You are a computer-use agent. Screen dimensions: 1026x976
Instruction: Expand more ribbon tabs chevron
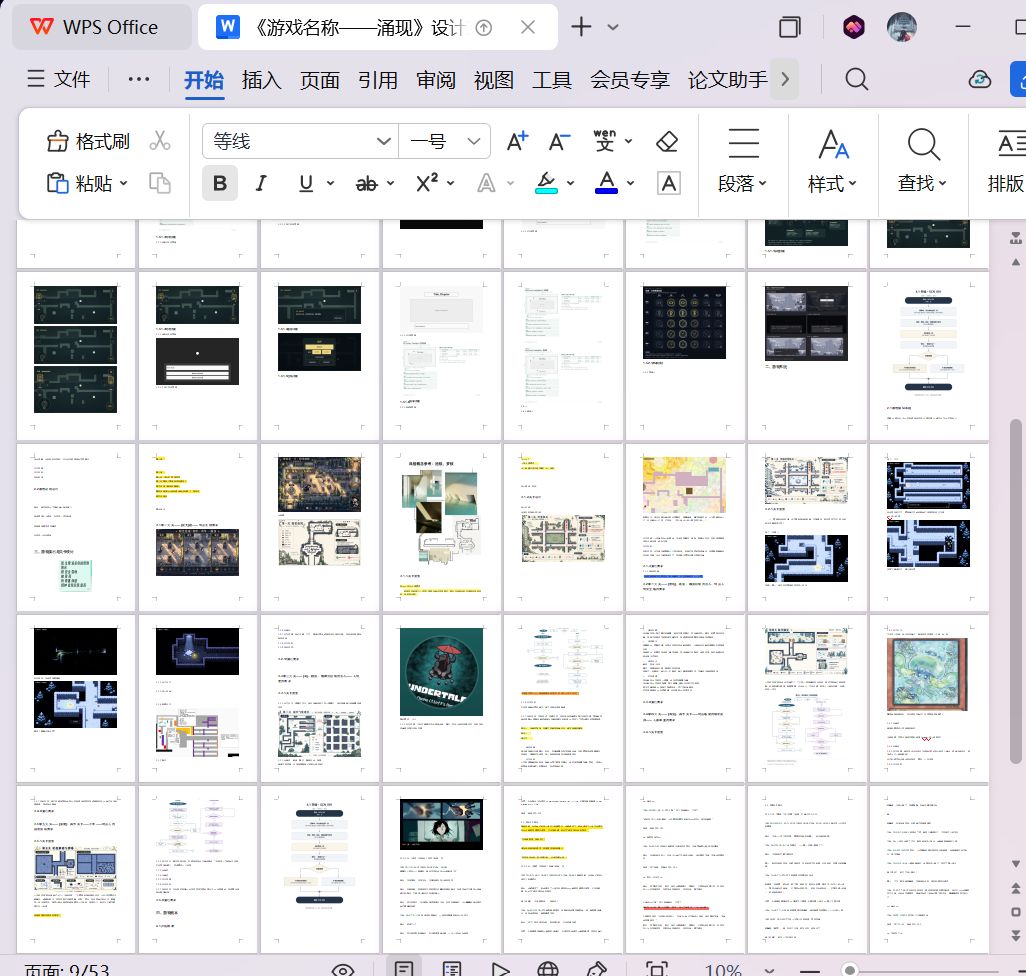click(785, 79)
